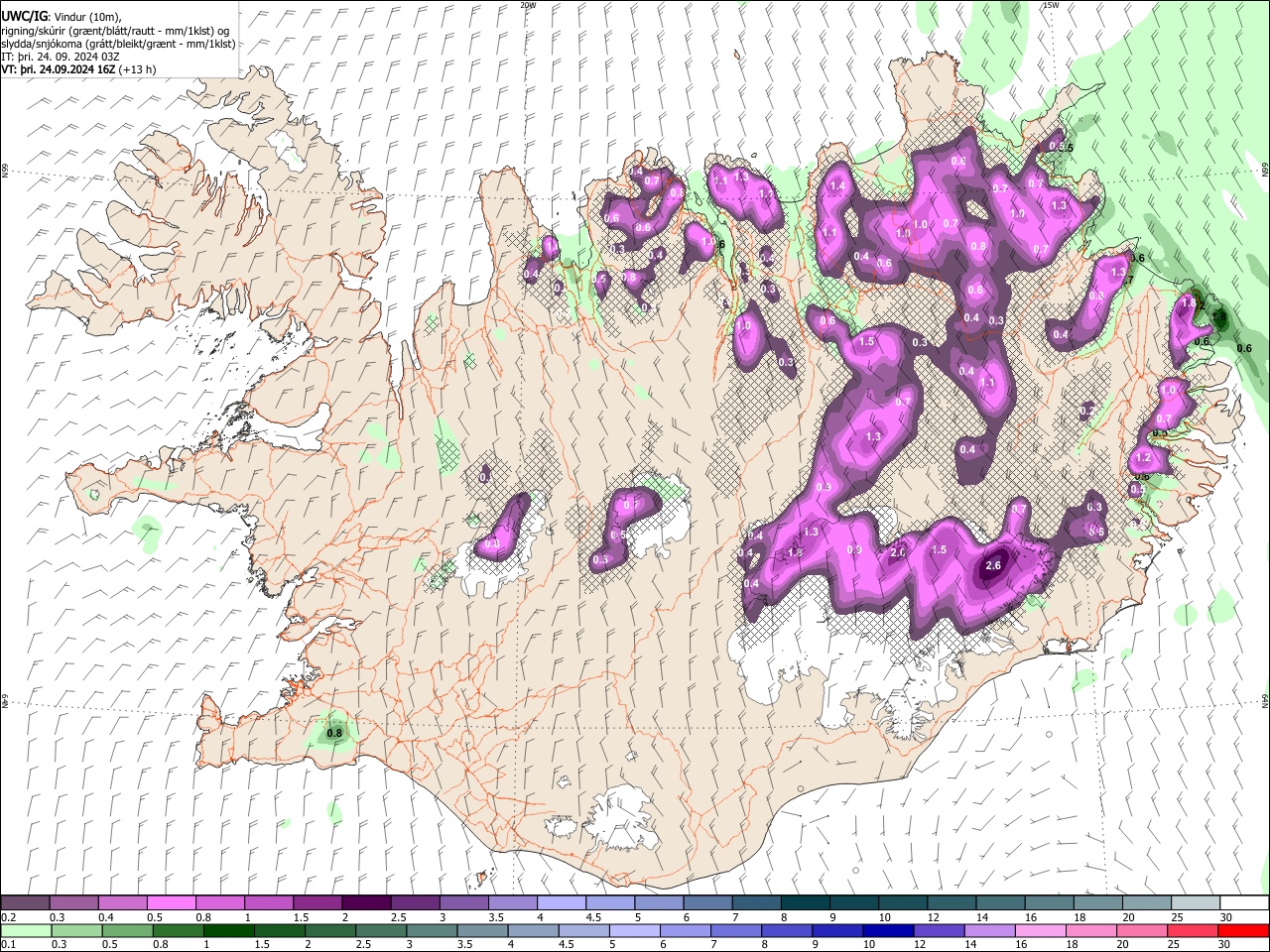
Task: Click the bottom-row legend swatch starting at 2.5
Action: click(381, 931)
